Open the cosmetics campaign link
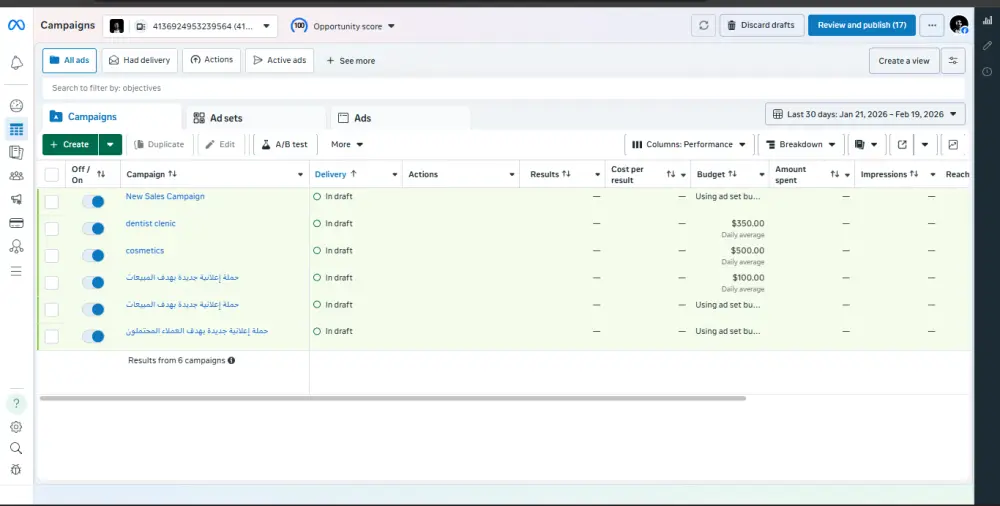1000x506 pixels. click(145, 251)
